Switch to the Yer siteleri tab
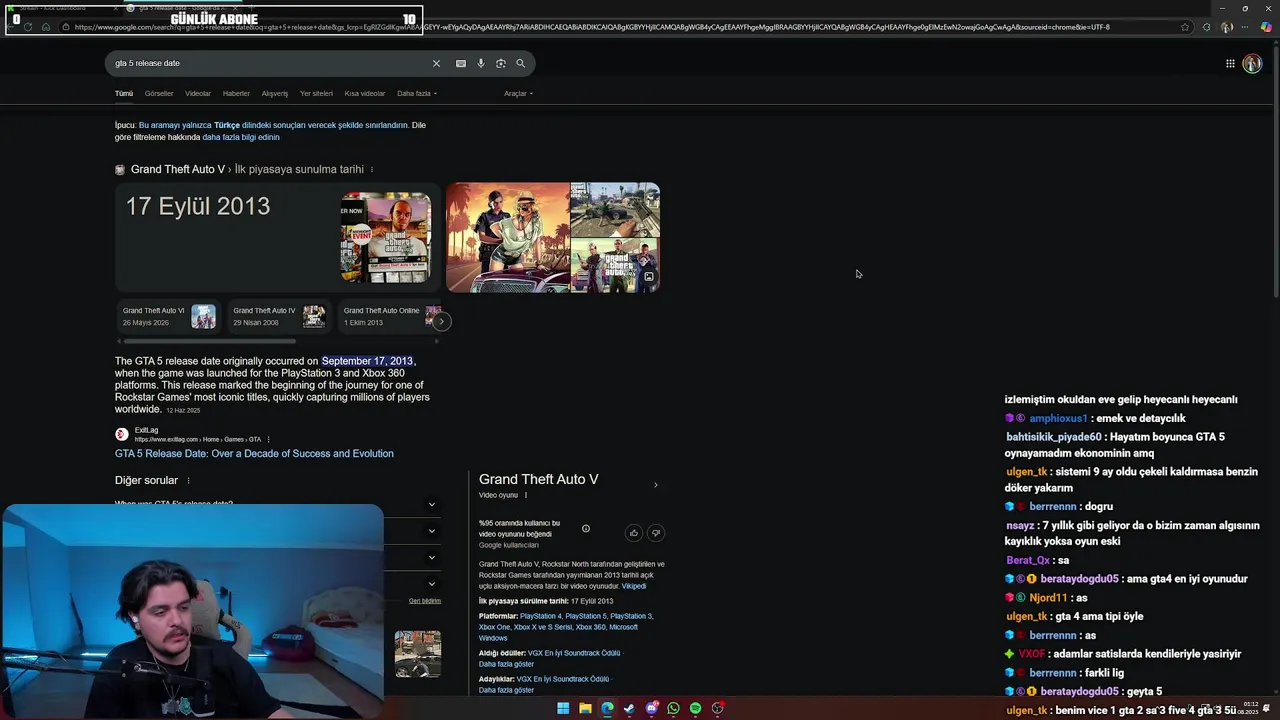The width and height of the screenshot is (1280, 720). click(x=316, y=94)
